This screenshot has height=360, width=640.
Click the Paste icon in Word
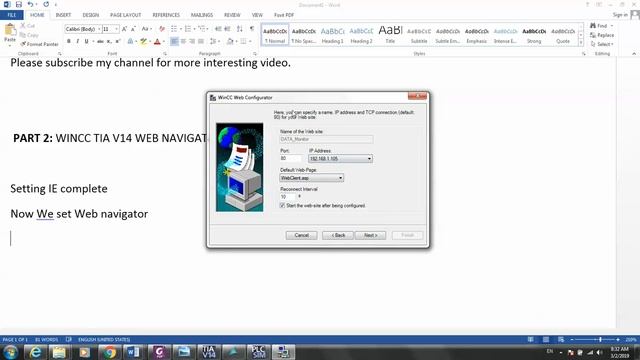10,33
